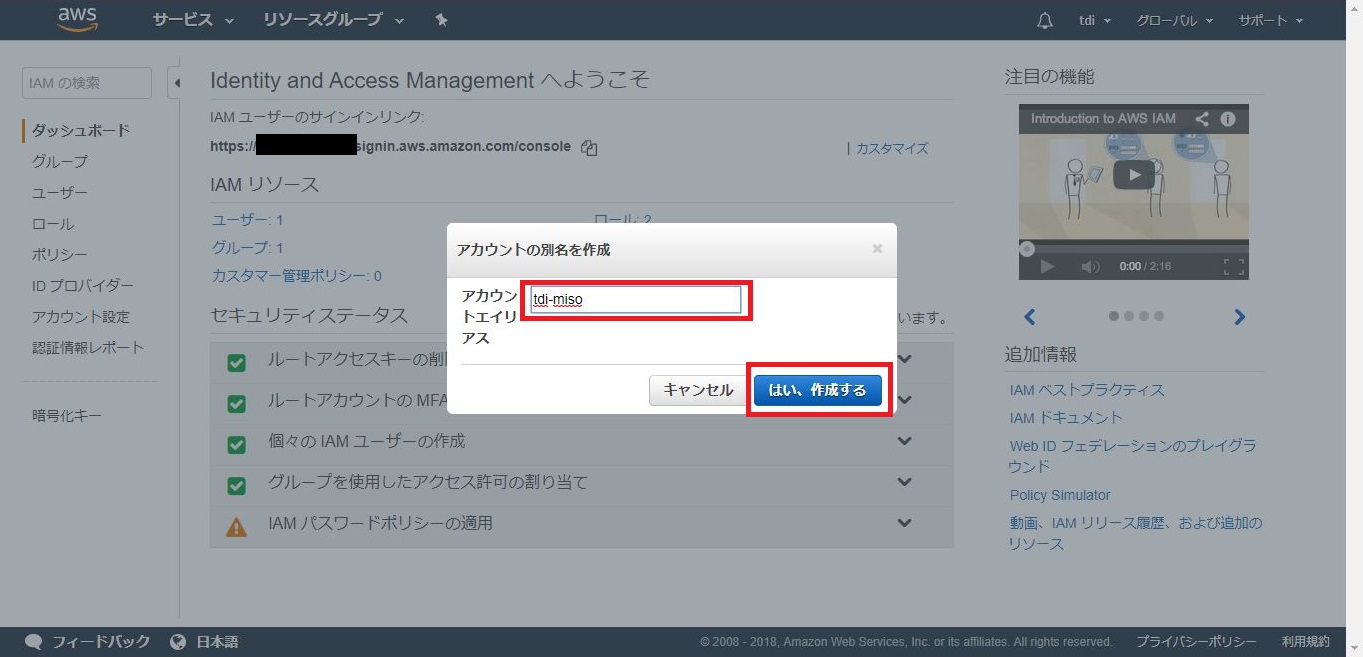Click the share icon on video thumbnail
This screenshot has width=1363, height=657.
click(1203, 119)
